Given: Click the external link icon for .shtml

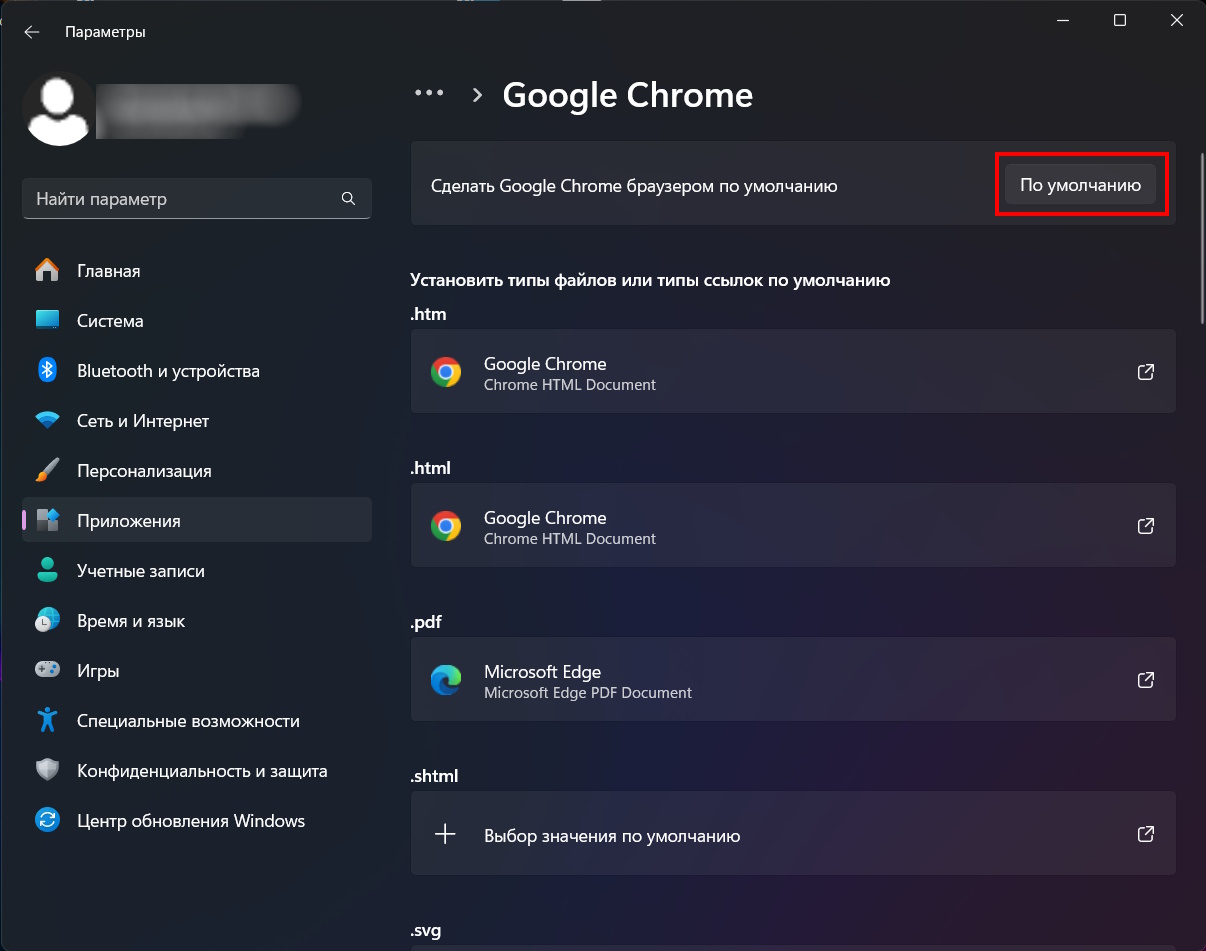Looking at the screenshot, I should pyautogui.click(x=1146, y=834).
